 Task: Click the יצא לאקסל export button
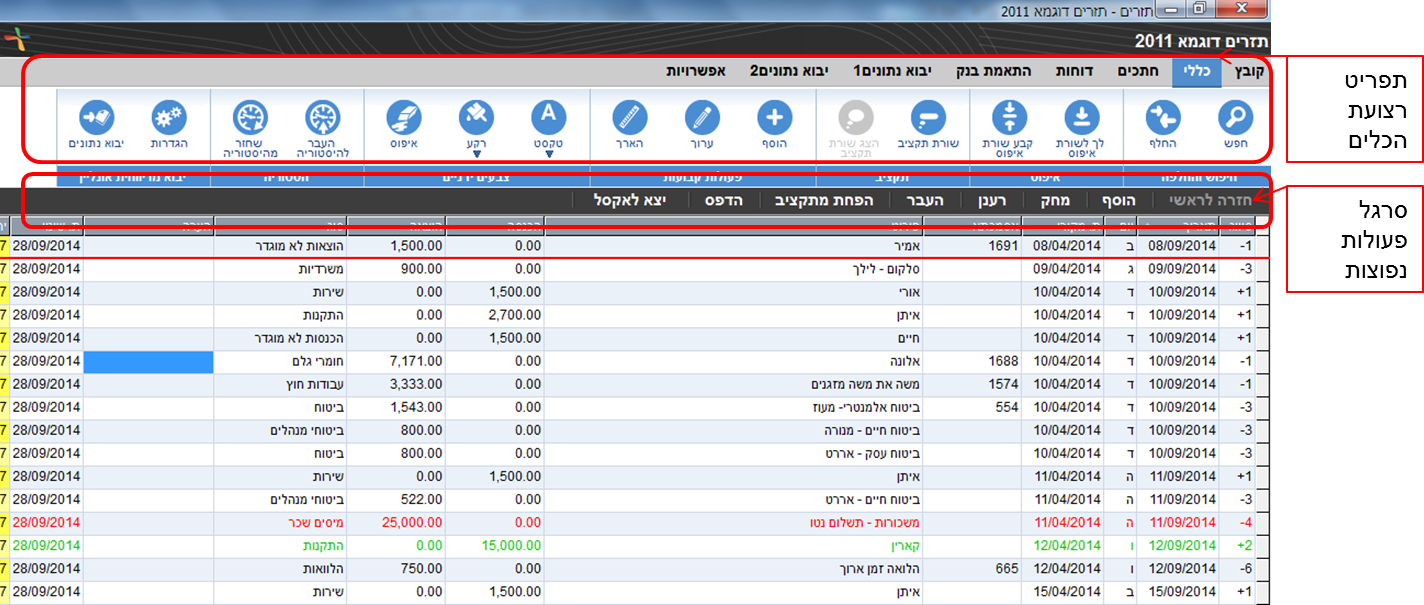click(629, 200)
